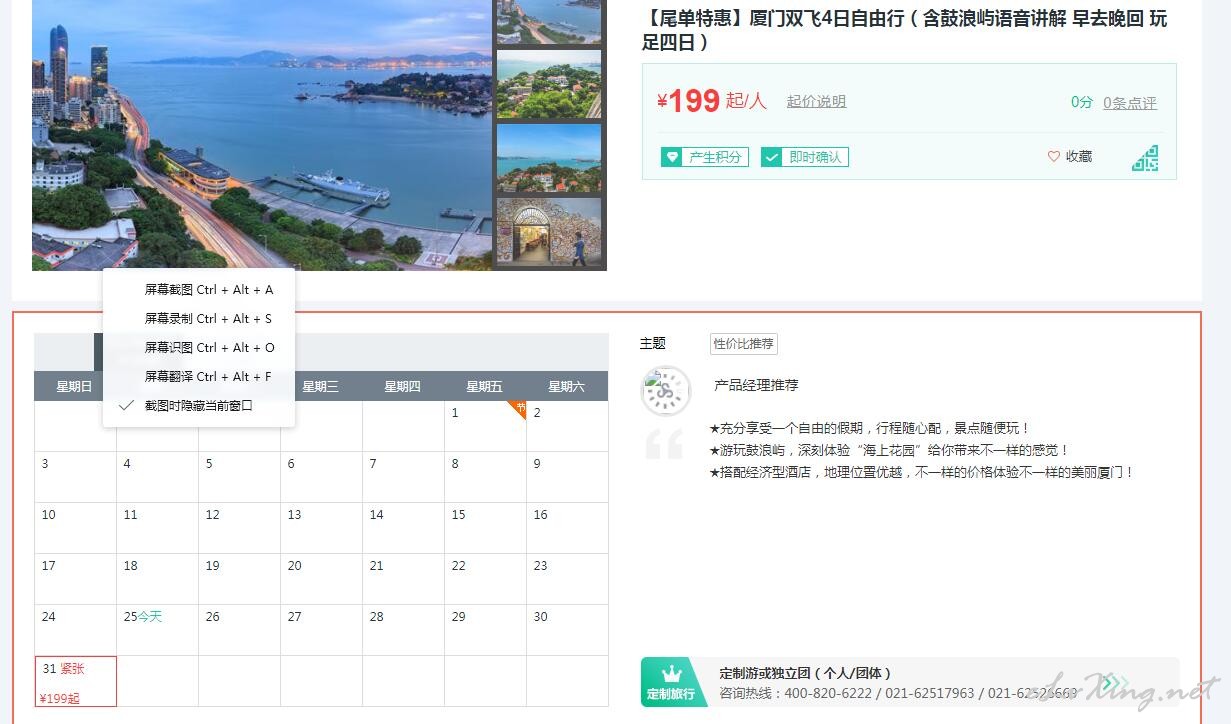Select the third seaside island thumbnail
The height and width of the screenshot is (724, 1231).
pyautogui.click(x=549, y=158)
